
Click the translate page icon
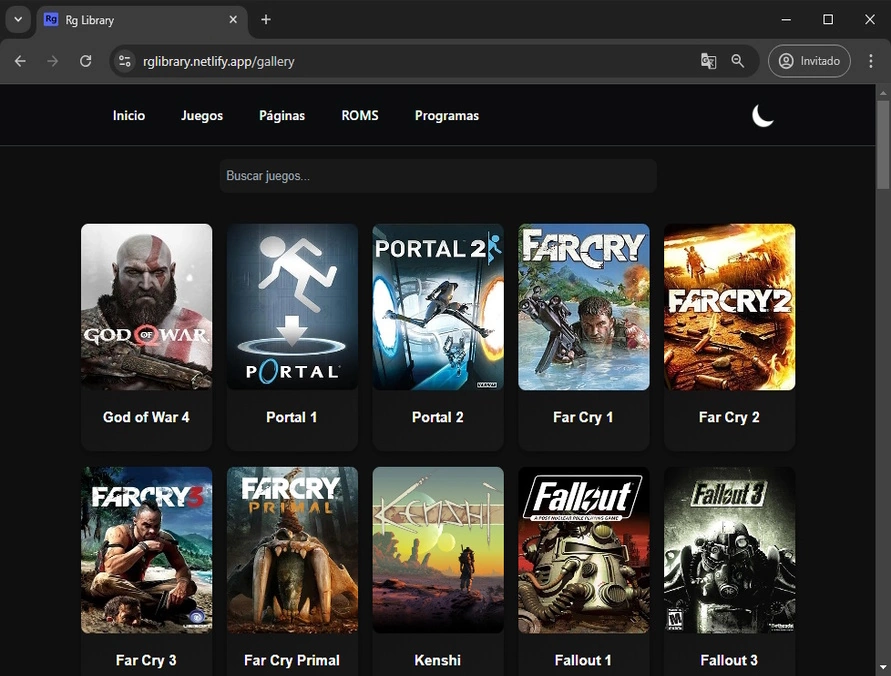point(708,61)
